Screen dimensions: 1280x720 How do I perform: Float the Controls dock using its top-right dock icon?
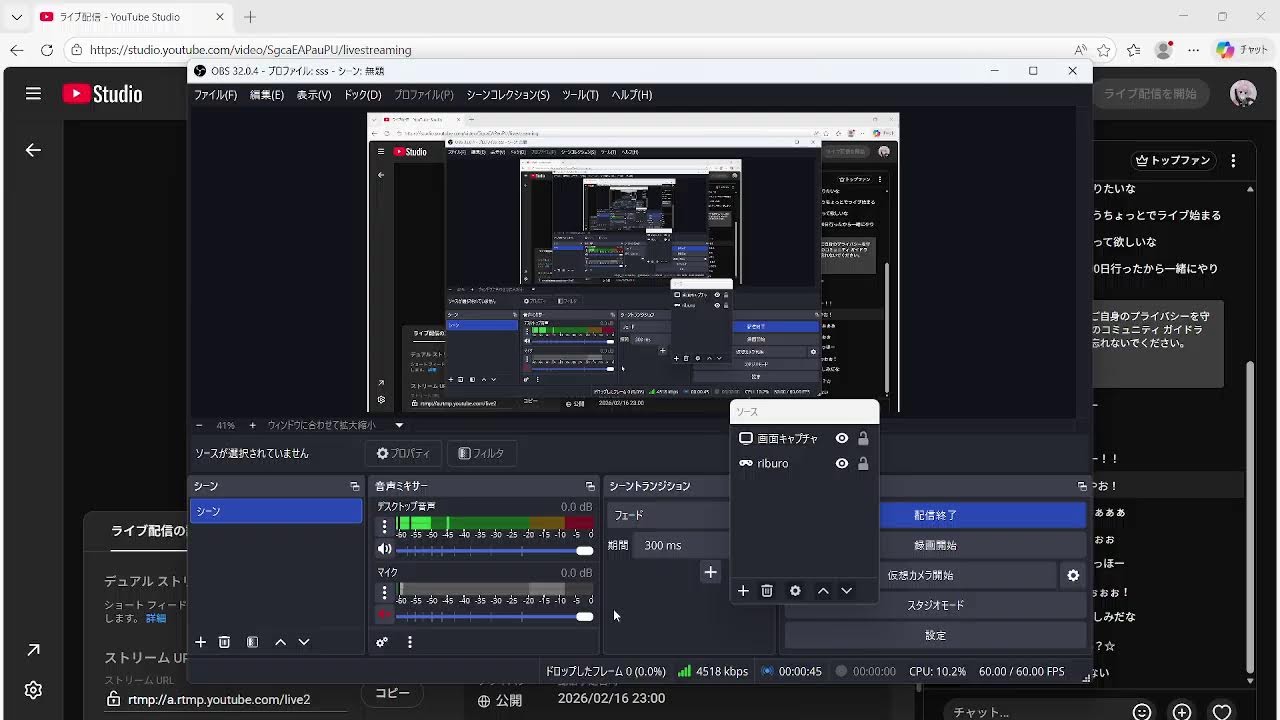(1081, 486)
